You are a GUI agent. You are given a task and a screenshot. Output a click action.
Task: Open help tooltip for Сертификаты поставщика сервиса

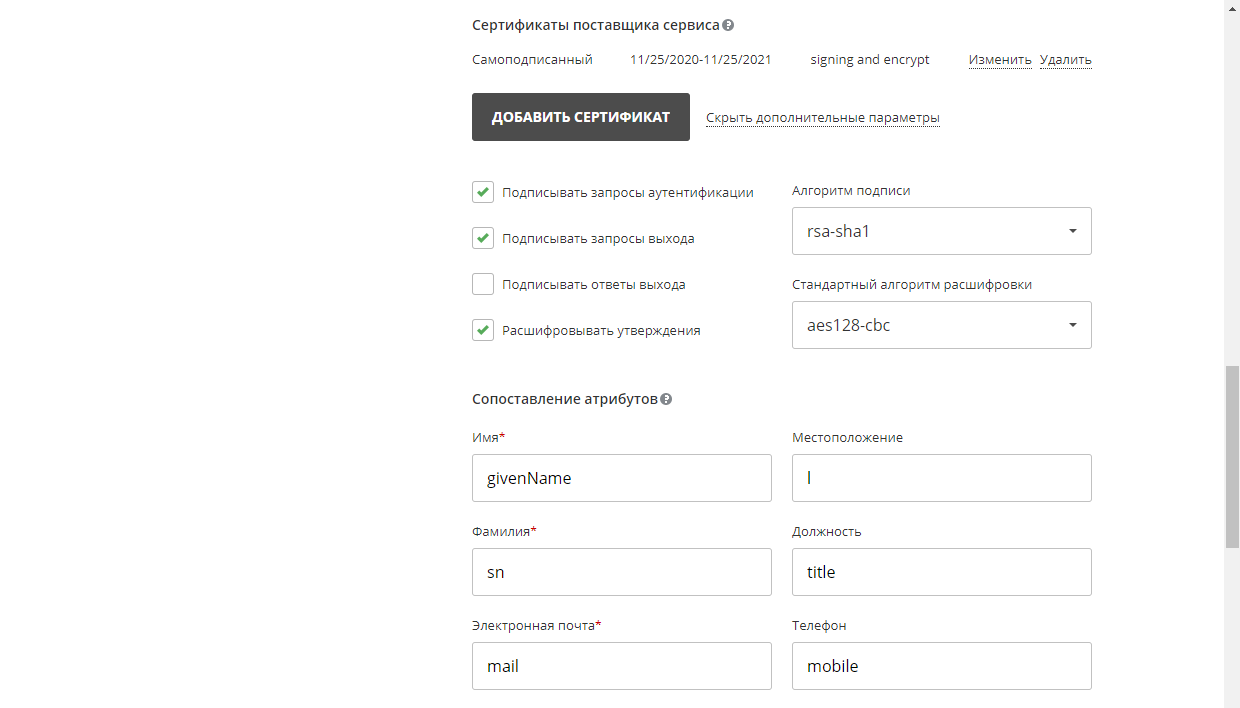728,25
